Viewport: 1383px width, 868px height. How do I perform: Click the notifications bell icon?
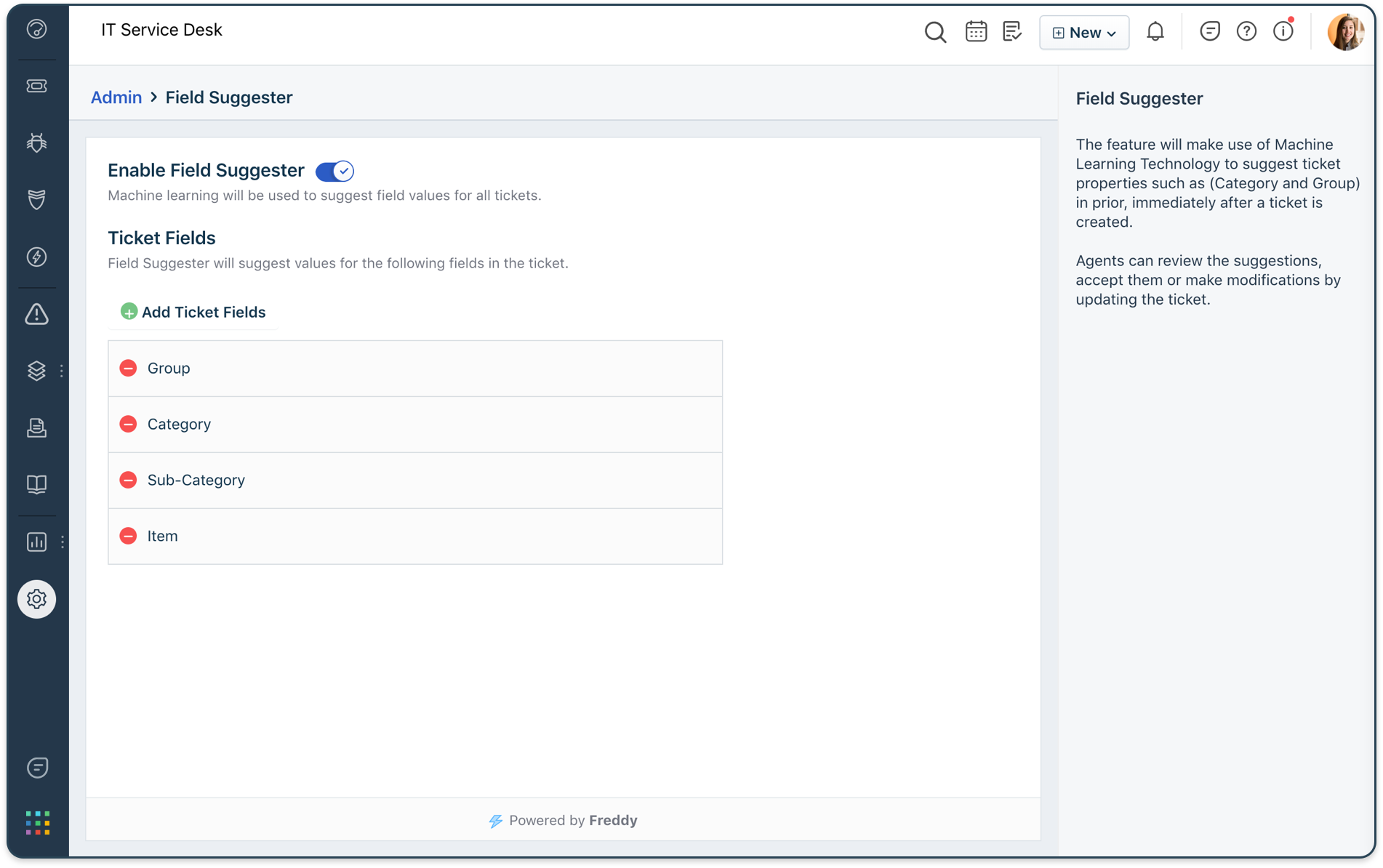tap(1155, 32)
